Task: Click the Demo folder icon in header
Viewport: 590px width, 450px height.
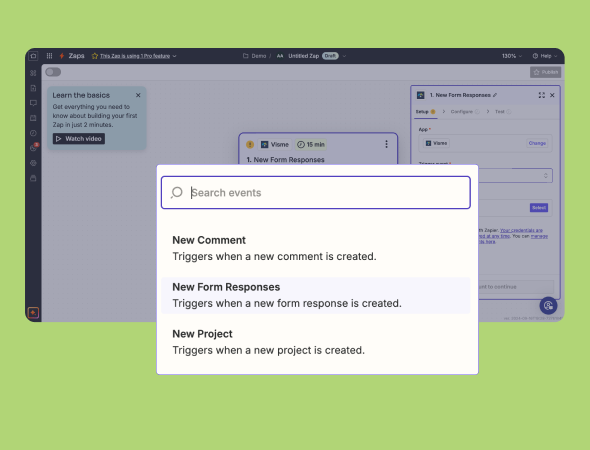Action: (x=246, y=56)
